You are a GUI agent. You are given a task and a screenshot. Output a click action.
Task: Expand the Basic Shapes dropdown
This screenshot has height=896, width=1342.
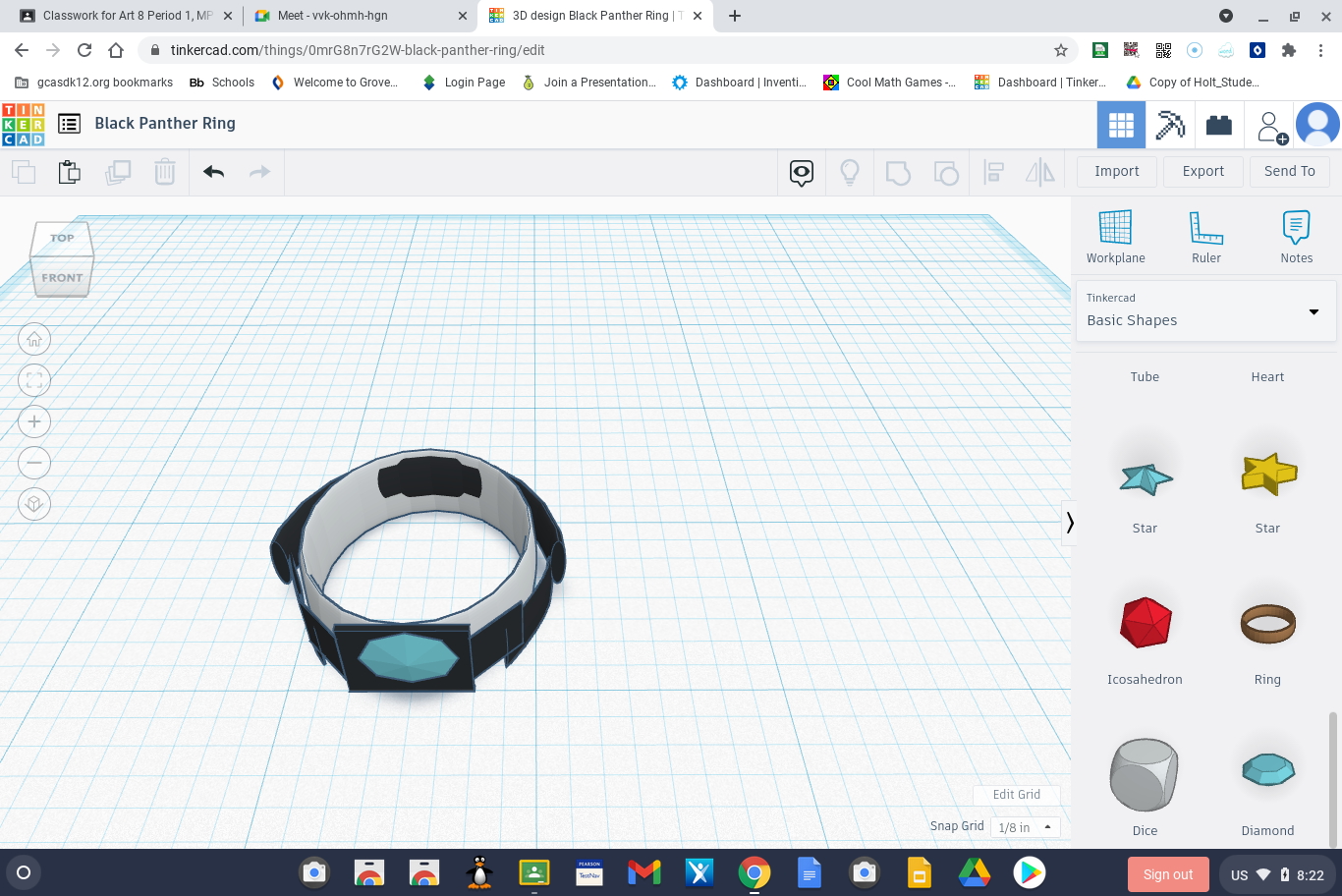coord(1205,311)
